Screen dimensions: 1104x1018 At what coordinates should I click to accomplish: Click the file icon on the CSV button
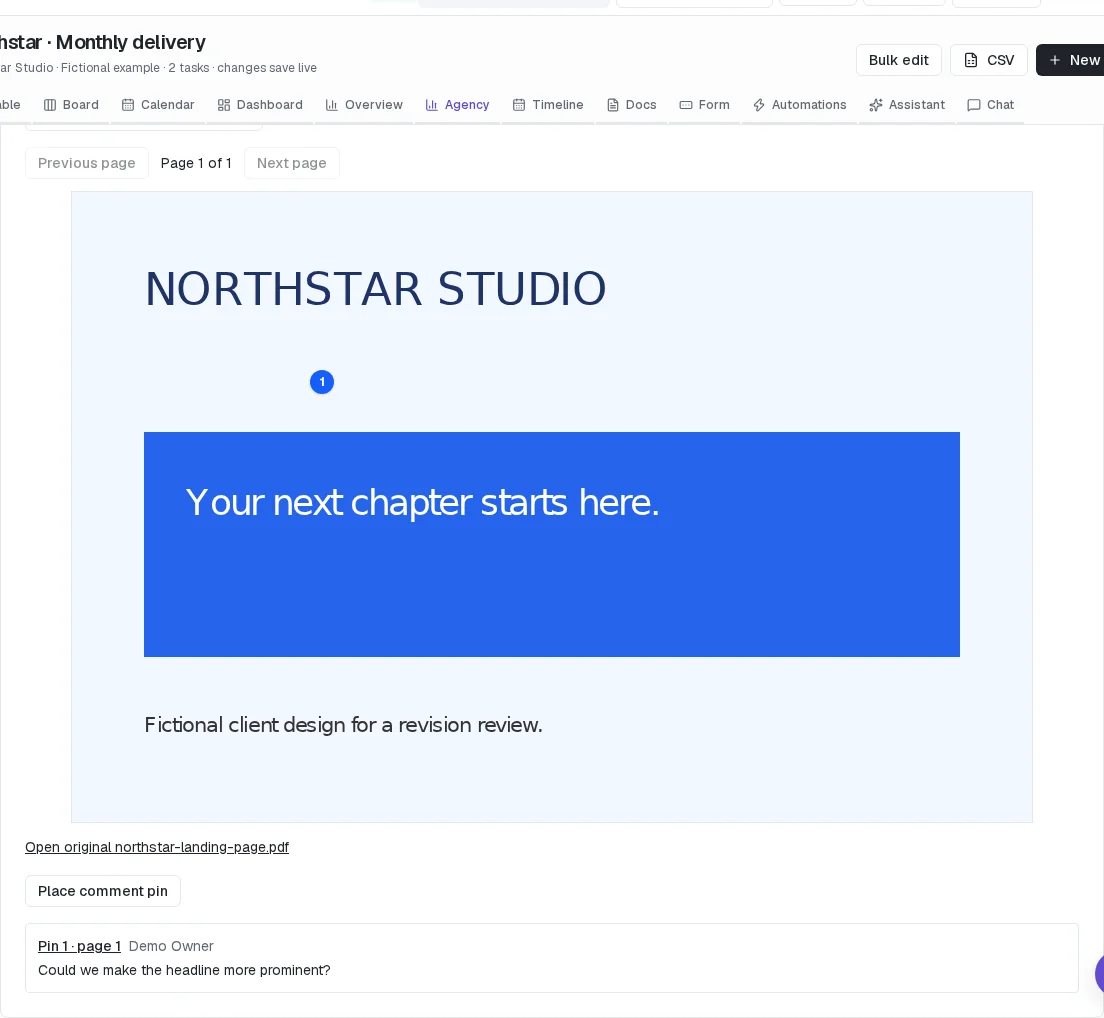pyautogui.click(x=971, y=60)
